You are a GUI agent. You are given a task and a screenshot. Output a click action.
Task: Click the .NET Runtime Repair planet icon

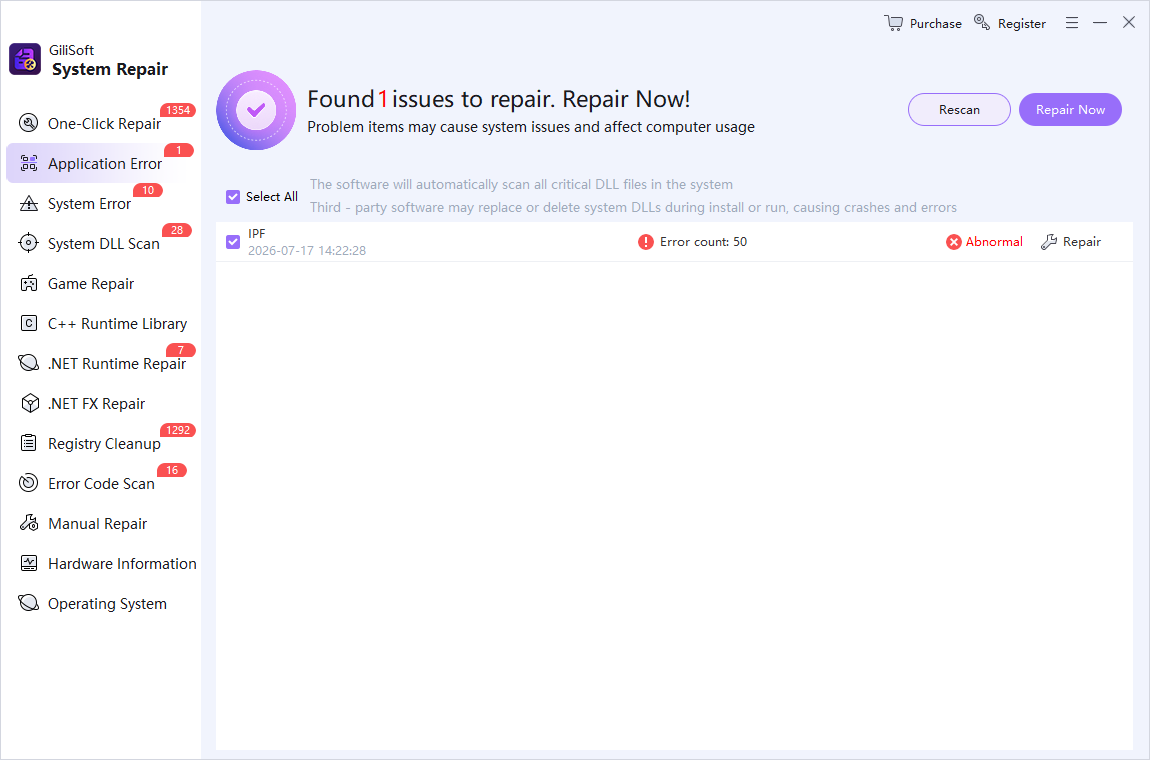pyautogui.click(x=29, y=363)
